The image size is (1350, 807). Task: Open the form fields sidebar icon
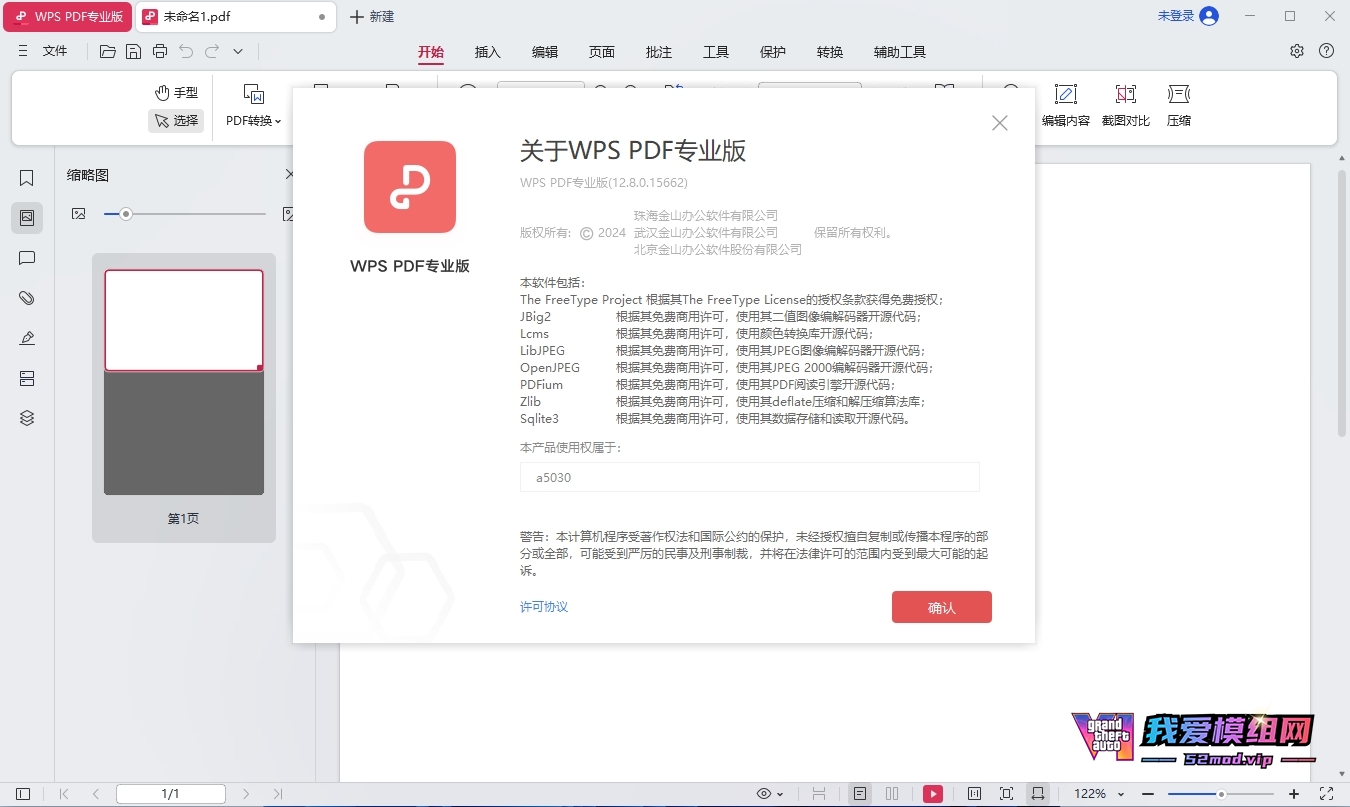point(27,378)
